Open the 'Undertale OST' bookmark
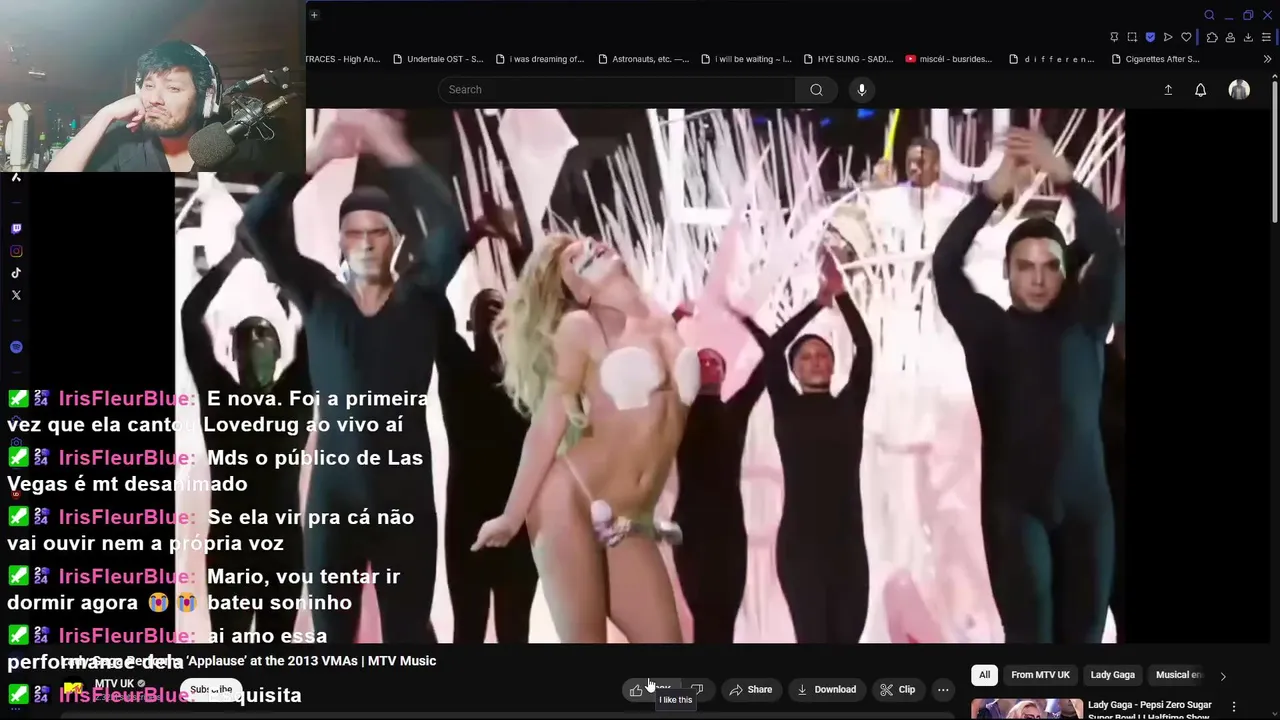Screen dimensions: 1280x720 click(x=437, y=59)
